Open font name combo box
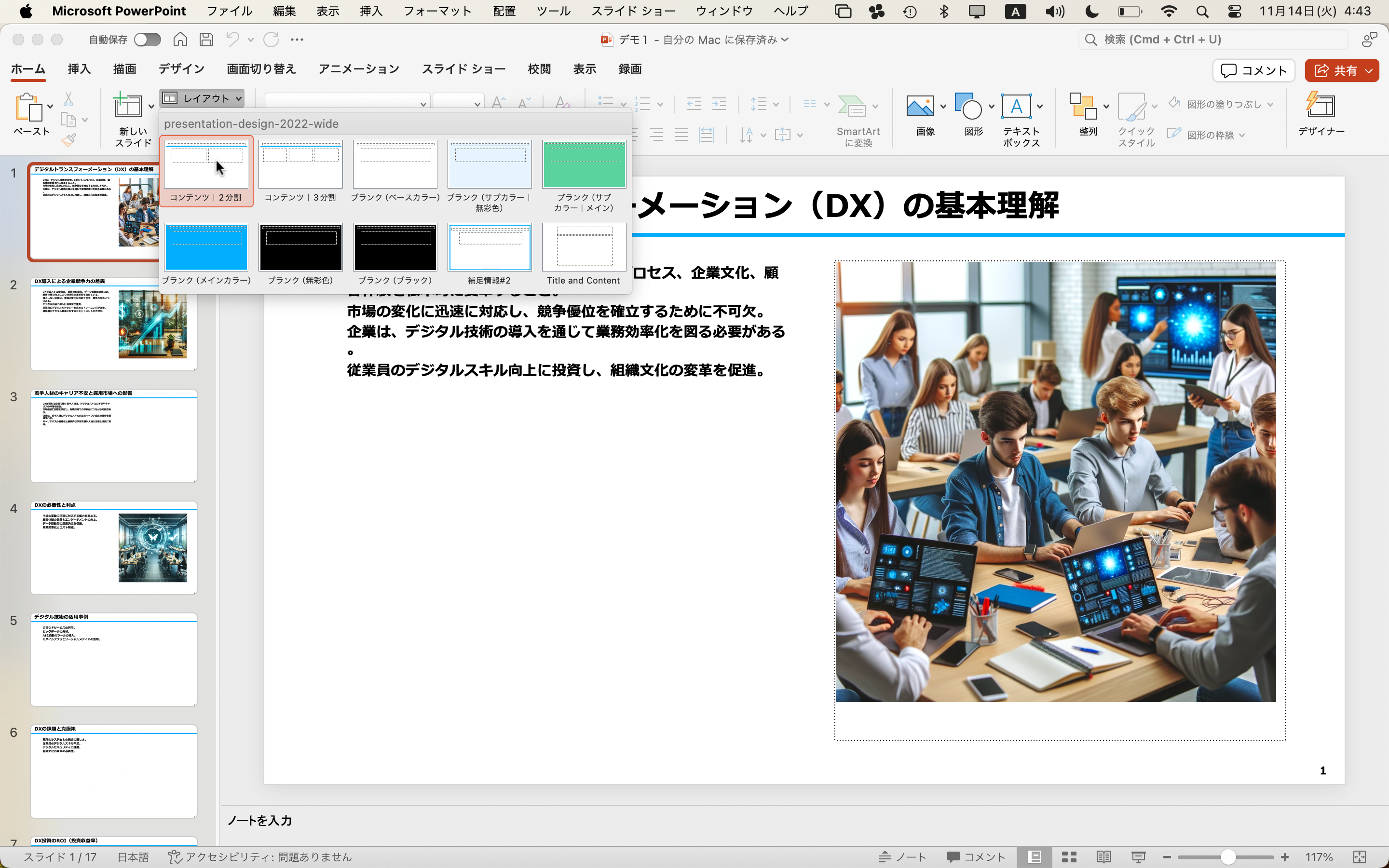 pyautogui.click(x=347, y=104)
